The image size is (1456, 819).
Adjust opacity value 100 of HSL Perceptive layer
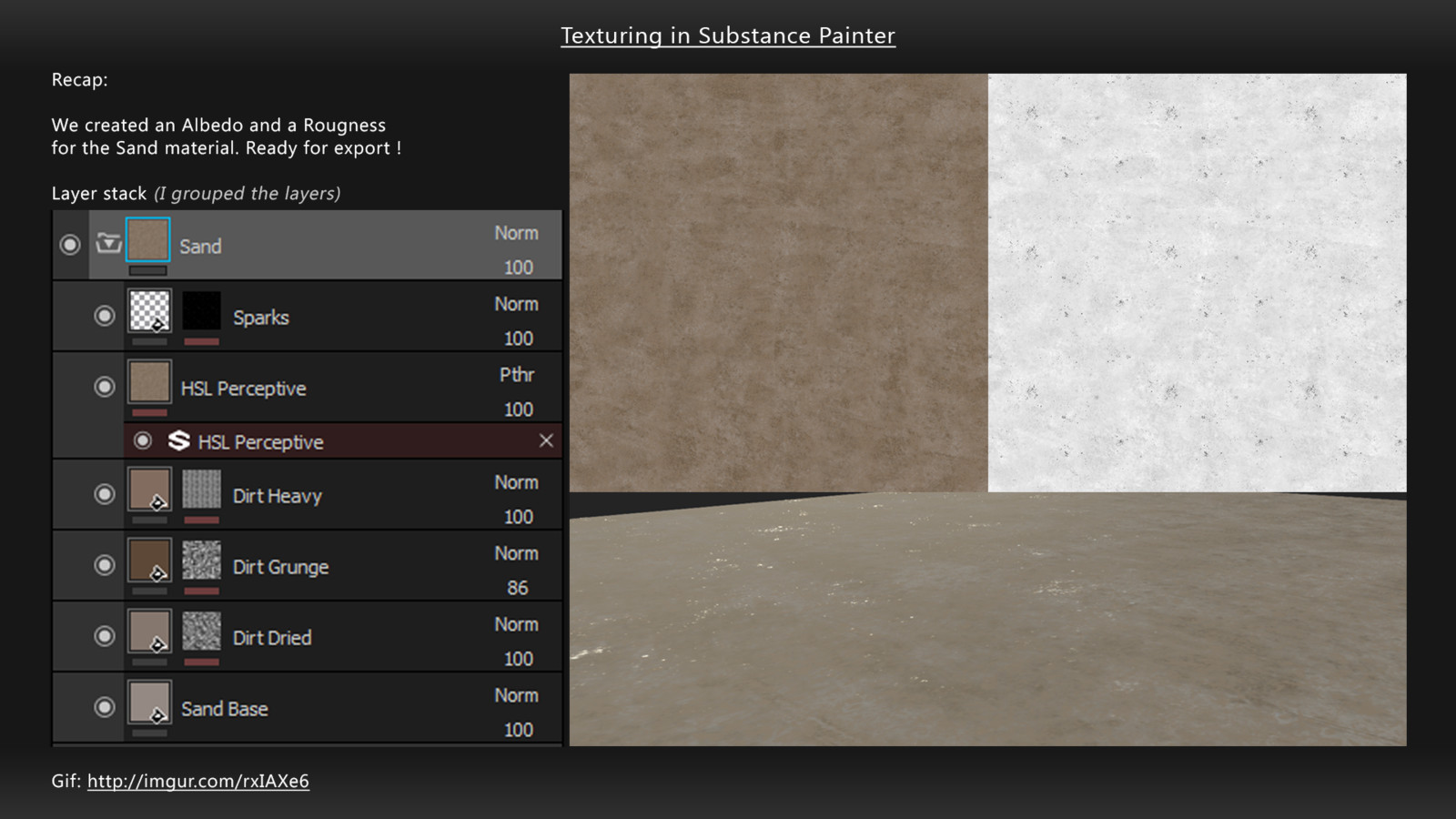[x=518, y=409]
